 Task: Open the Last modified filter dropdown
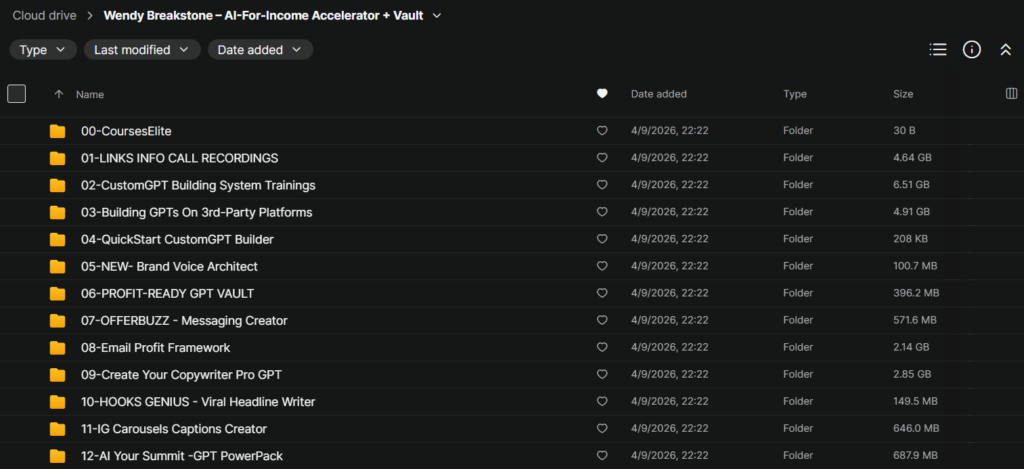tap(142, 50)
